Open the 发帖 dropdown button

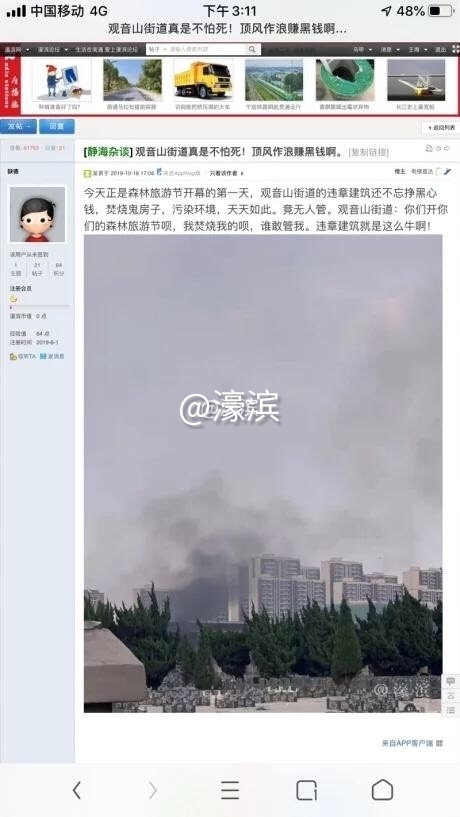click(x=18, y=126)
